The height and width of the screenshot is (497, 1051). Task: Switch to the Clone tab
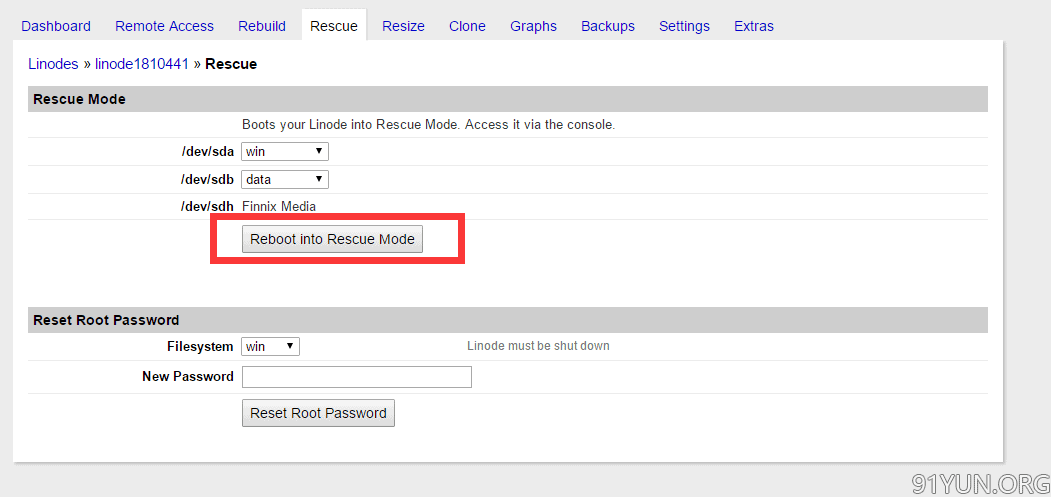(467, 26)
